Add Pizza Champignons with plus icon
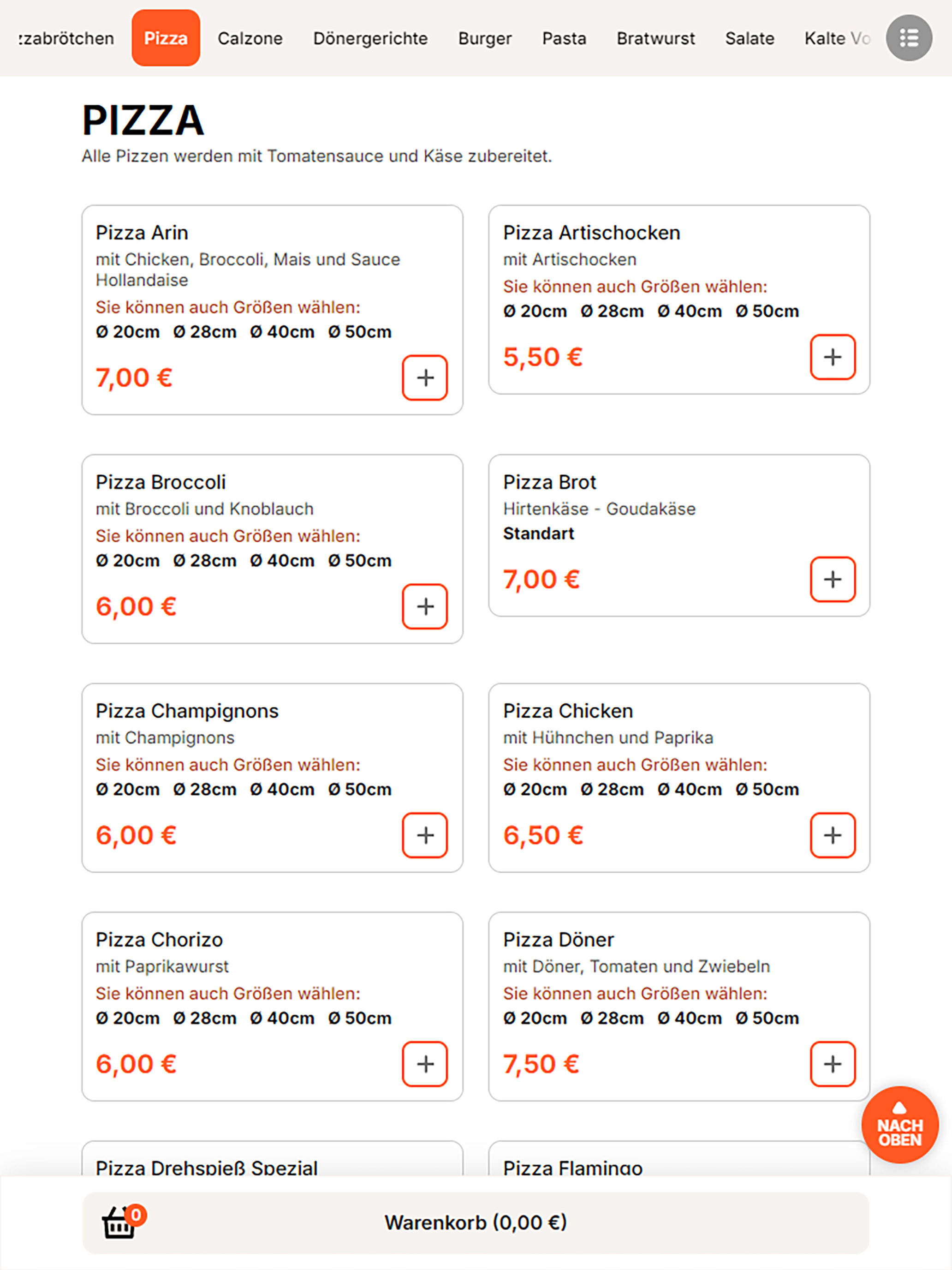Screen dimensions: 952x1270 (425, 835)
